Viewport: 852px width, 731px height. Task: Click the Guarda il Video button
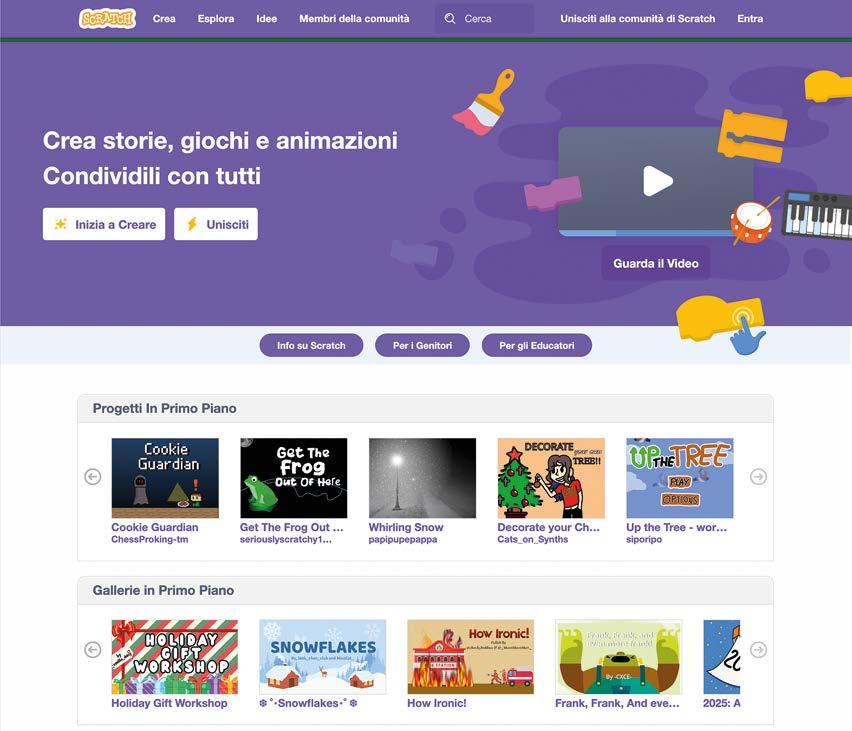(656, 264)
